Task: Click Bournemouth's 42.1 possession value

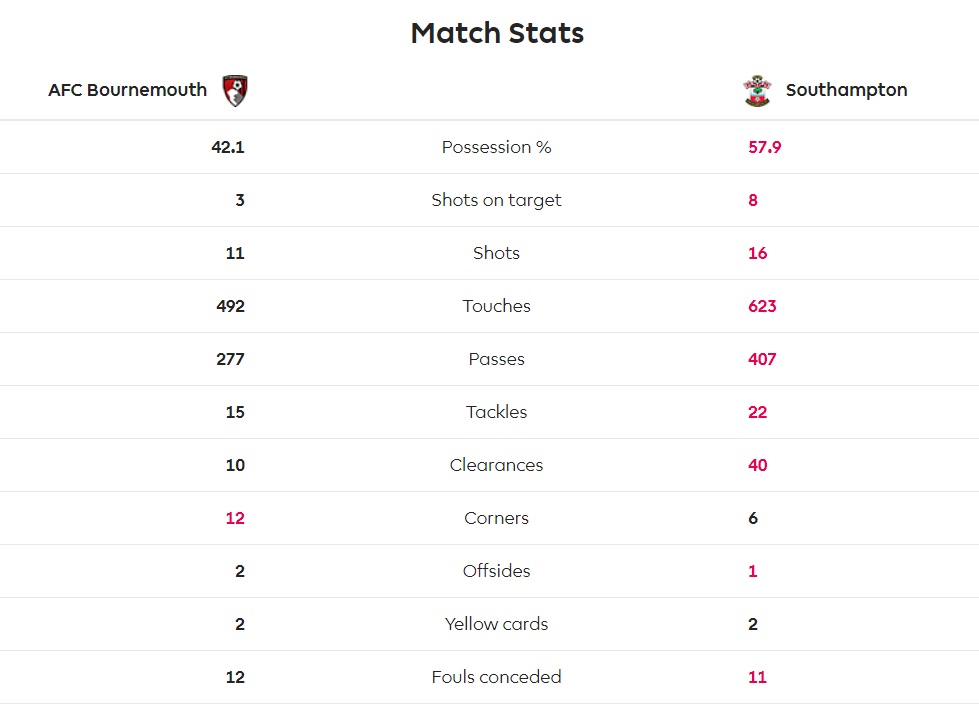Action: click(228, 147)
